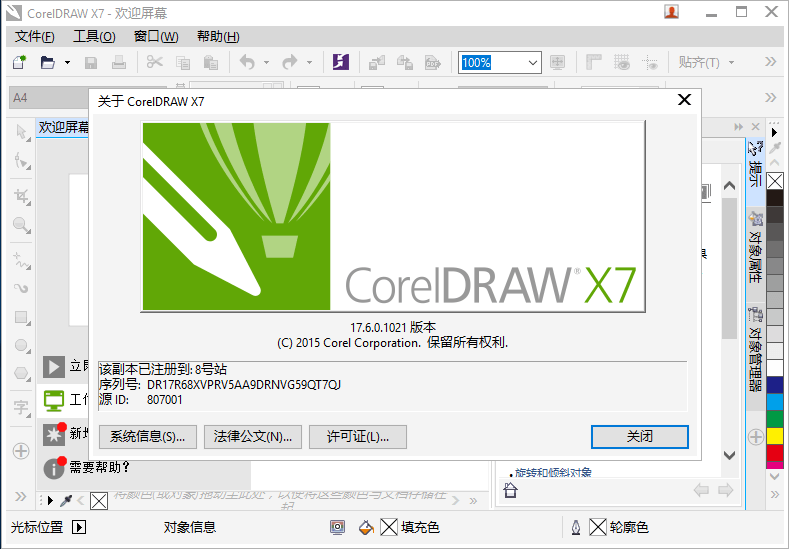Select the Freehand tool in toolbox
This screenshot has height=549, width=789.
pyautogui.click(x=22, y=260)
